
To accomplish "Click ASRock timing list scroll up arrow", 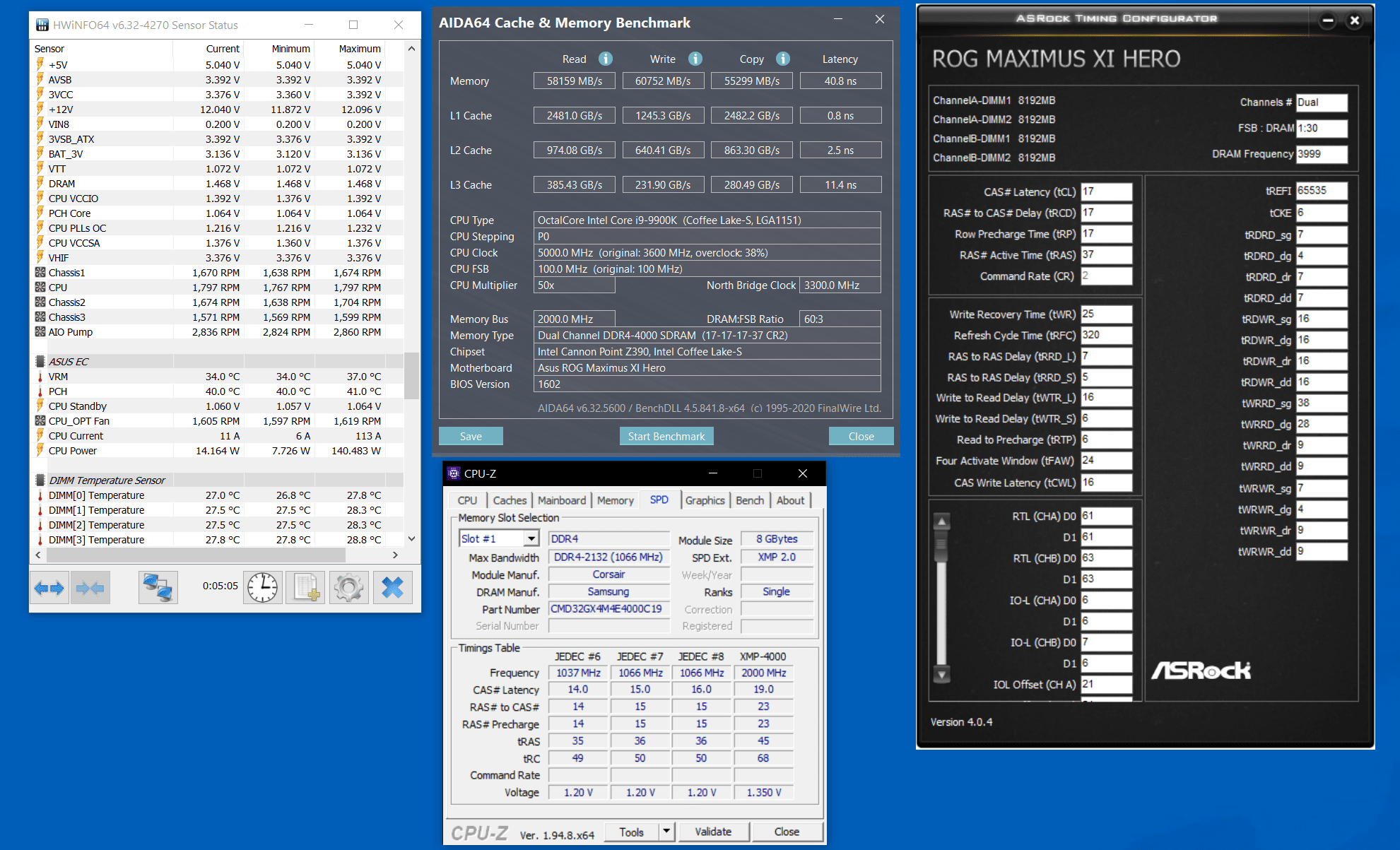I will click(x=941, y=522).
